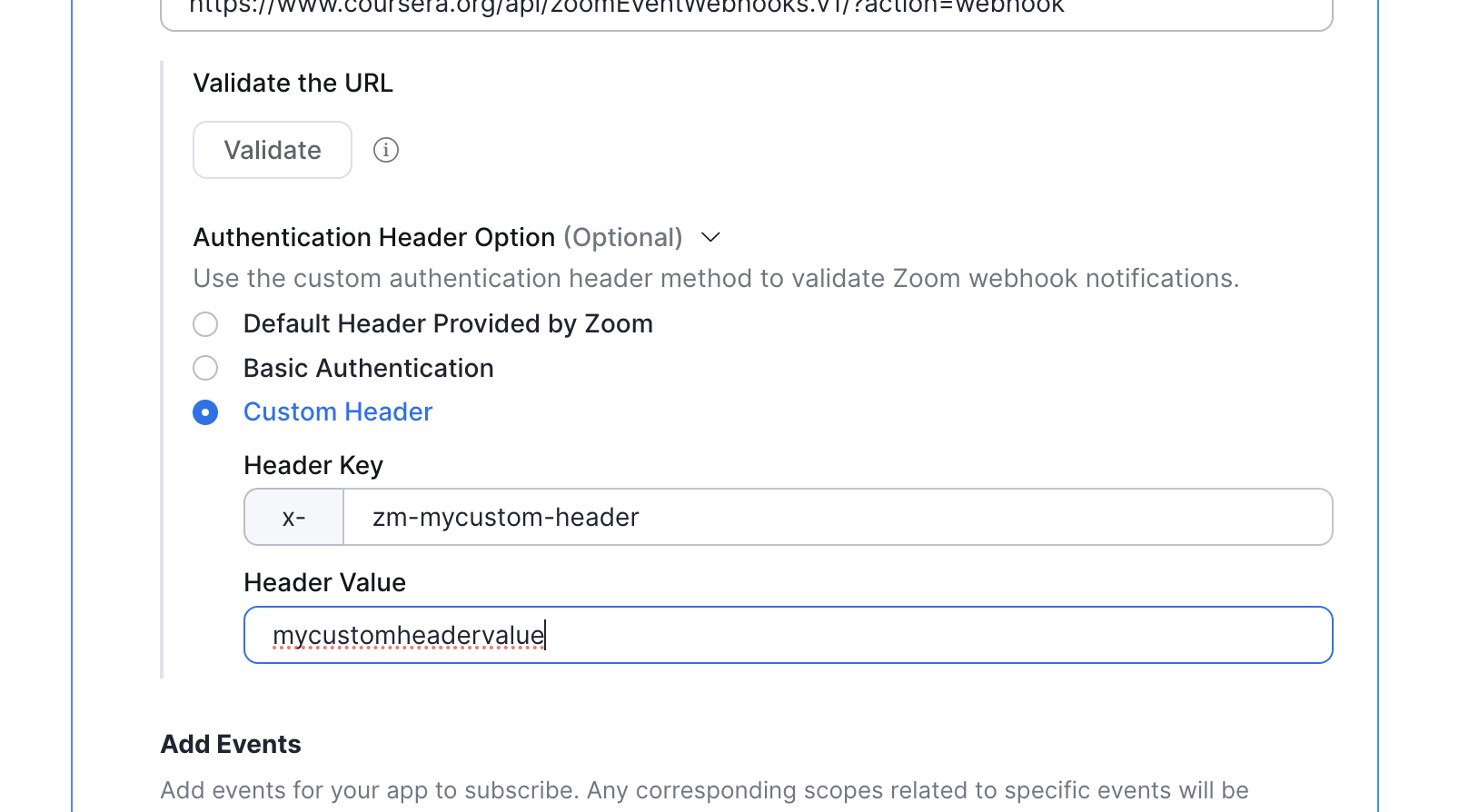Image resolution: width=1459 pixels, height=812 pixels.
Task: Click the "Add Events" section heading
Action: 231,744
